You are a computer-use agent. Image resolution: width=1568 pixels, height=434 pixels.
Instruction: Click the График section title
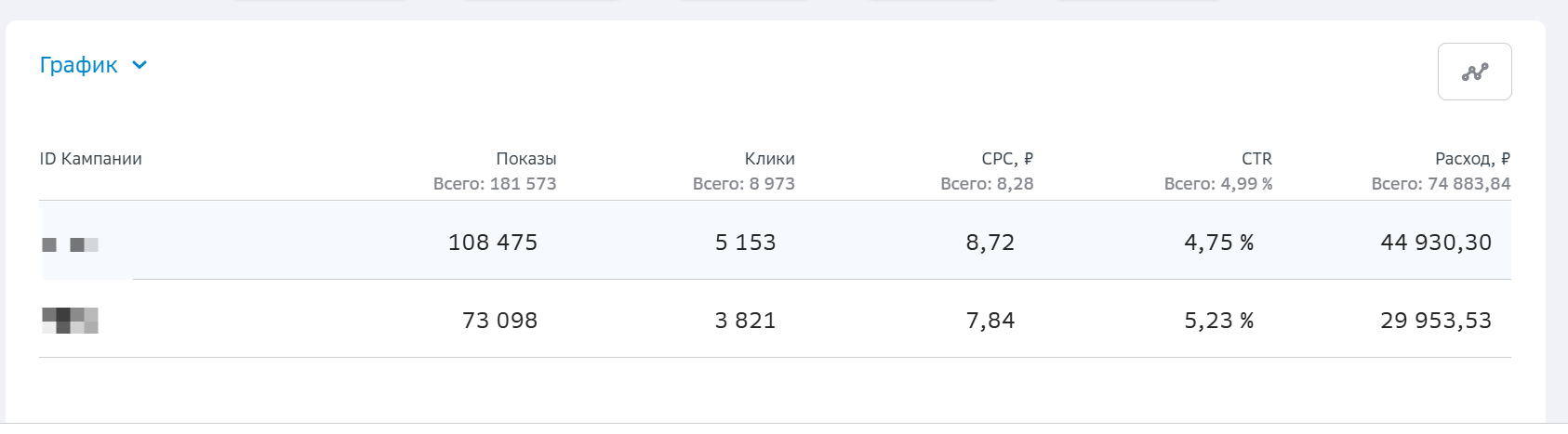click(78, 65)
